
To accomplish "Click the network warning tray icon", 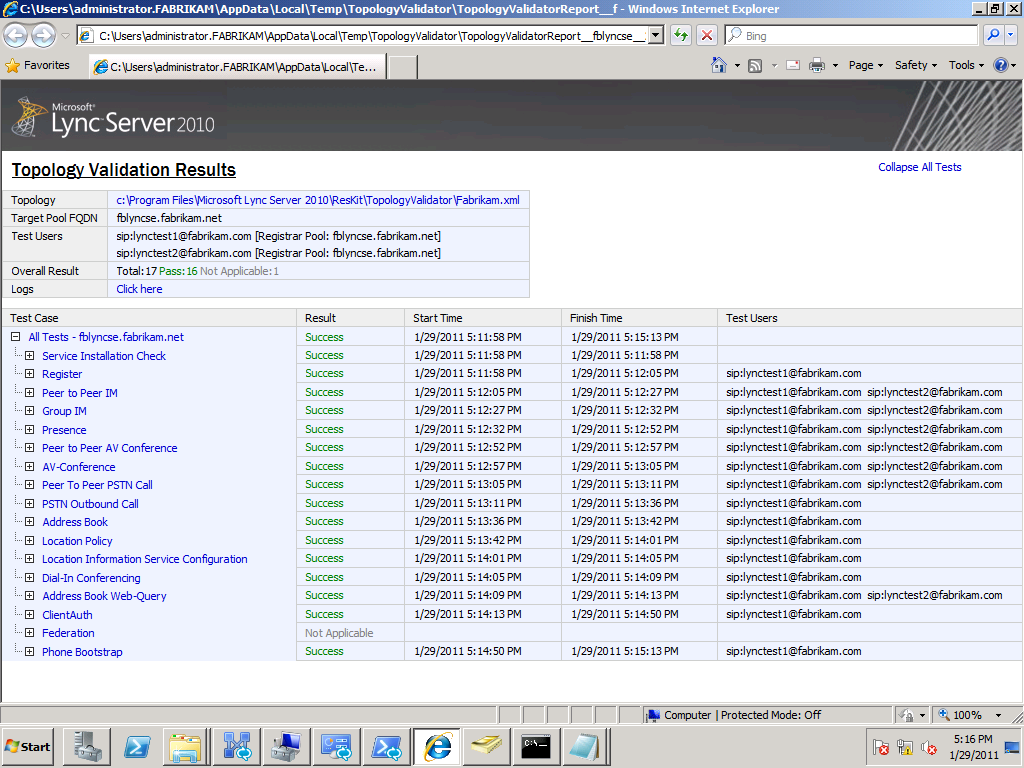I will (904, 746).
